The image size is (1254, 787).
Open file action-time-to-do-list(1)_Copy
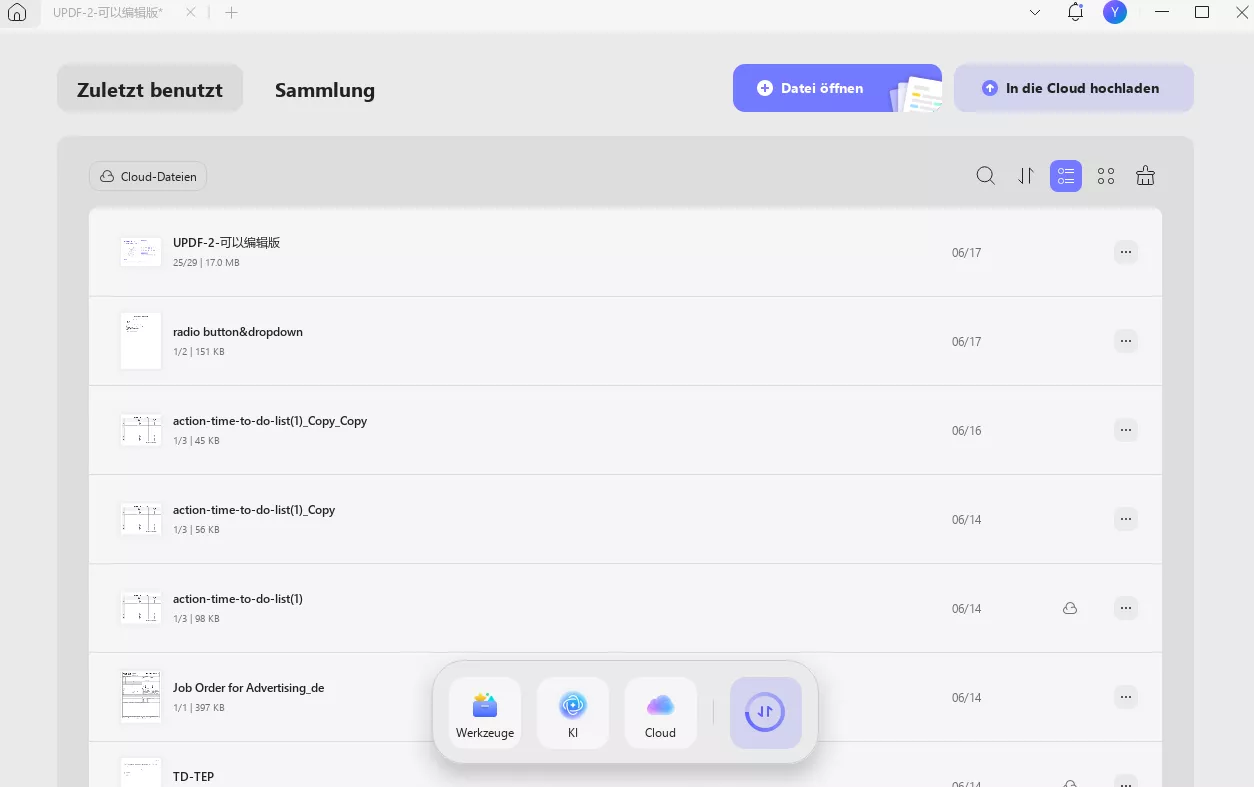click(x=254, y=510)
